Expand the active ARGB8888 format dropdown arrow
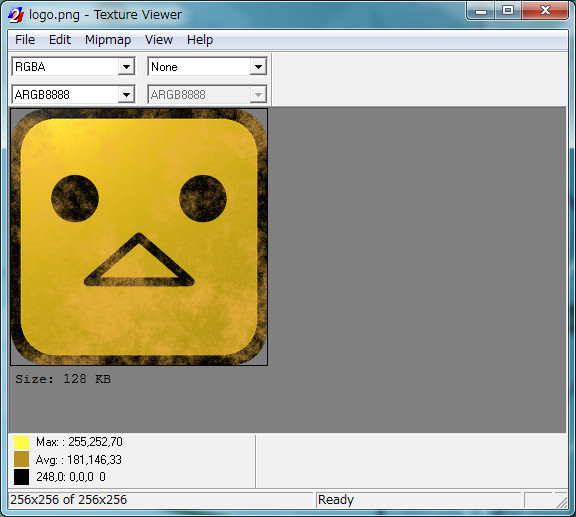 click(x=126, y=95)
